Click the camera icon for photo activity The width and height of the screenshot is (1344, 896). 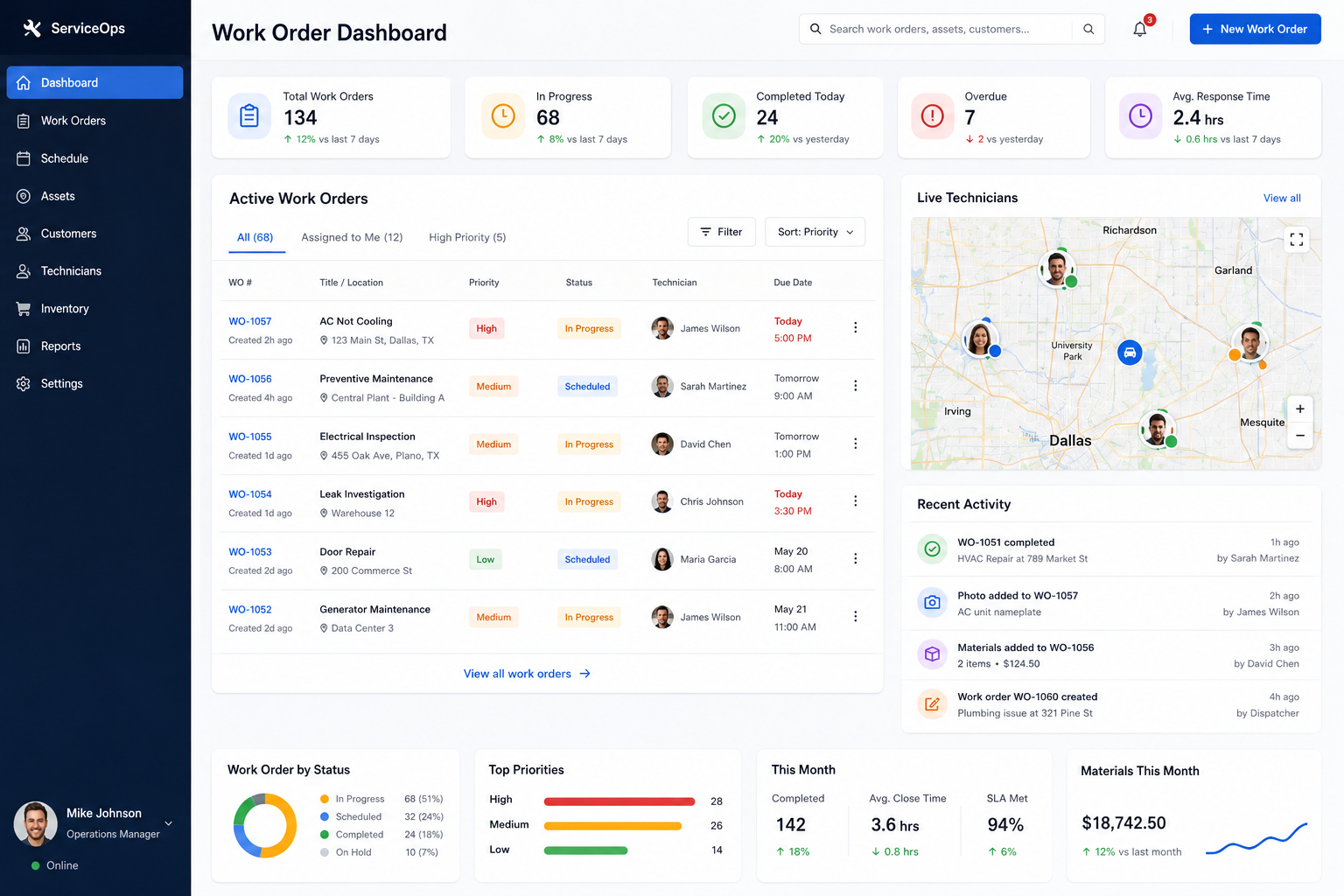click(x=933, y=602)
